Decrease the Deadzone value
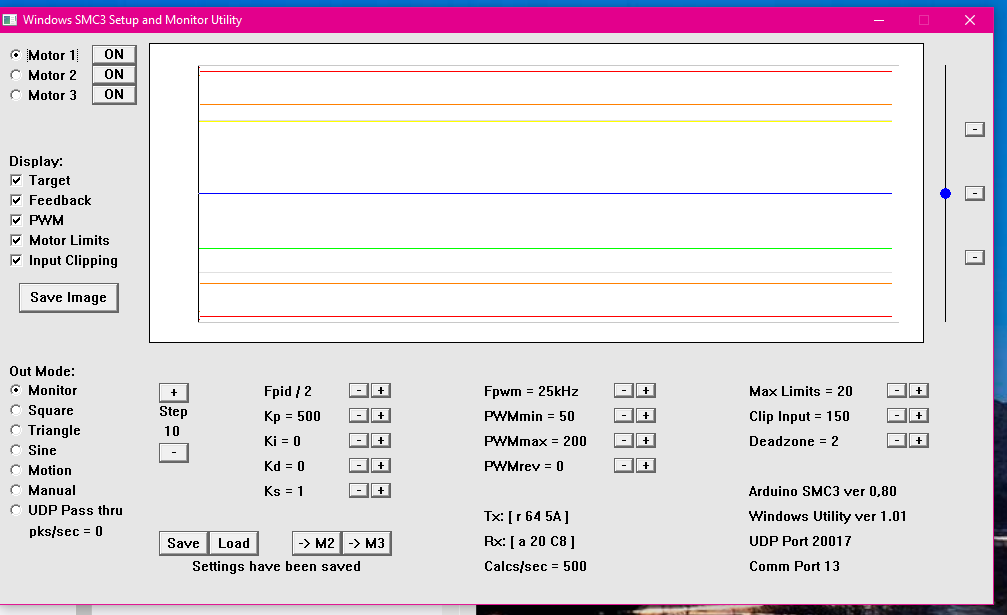Viewport: 1007px width, 615px height. (x=897, y=441)
